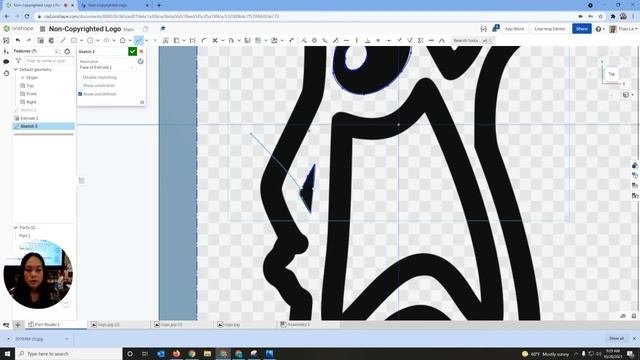
Task: Click the Filter by name or type field
Action: click(x=49, y=61)
